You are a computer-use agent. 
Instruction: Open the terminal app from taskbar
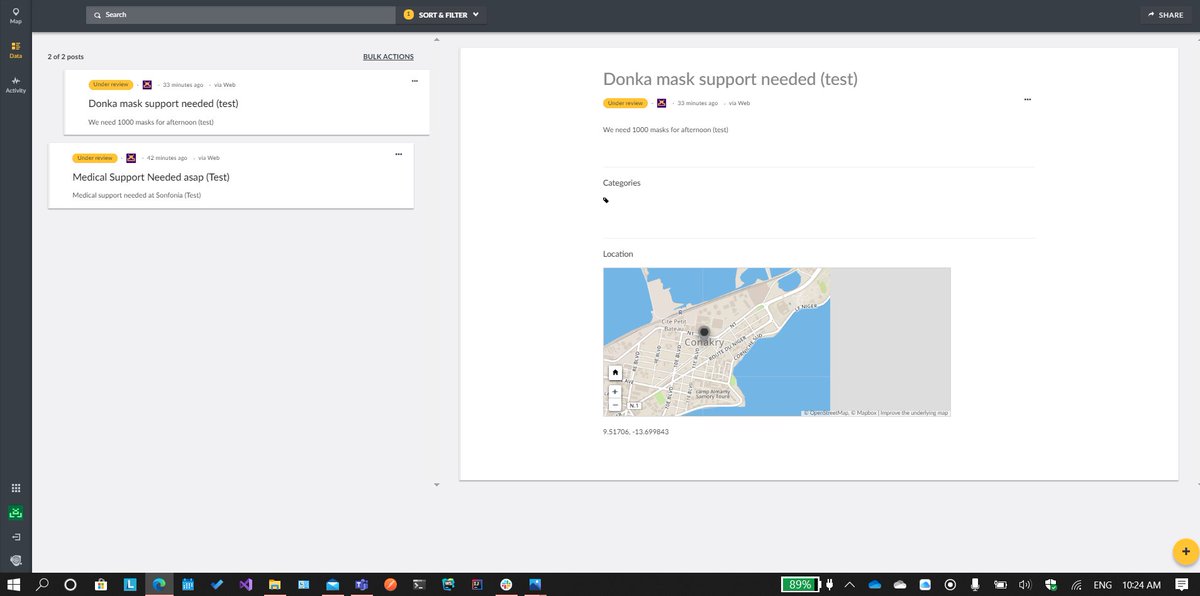pyautogui.click(x=420, y=584)
